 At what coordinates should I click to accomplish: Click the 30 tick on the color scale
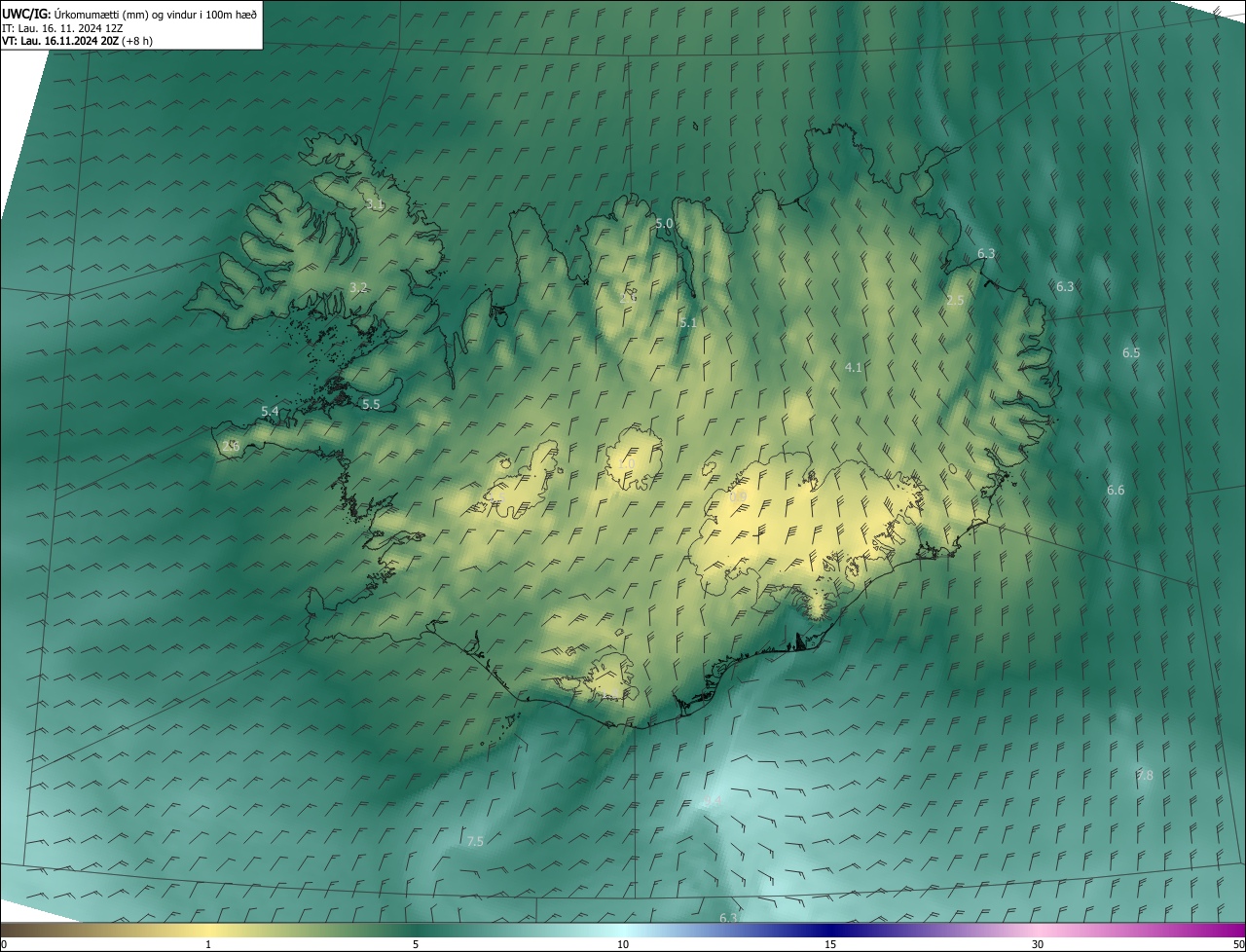pyautogui.click(x=1038, y=944)
